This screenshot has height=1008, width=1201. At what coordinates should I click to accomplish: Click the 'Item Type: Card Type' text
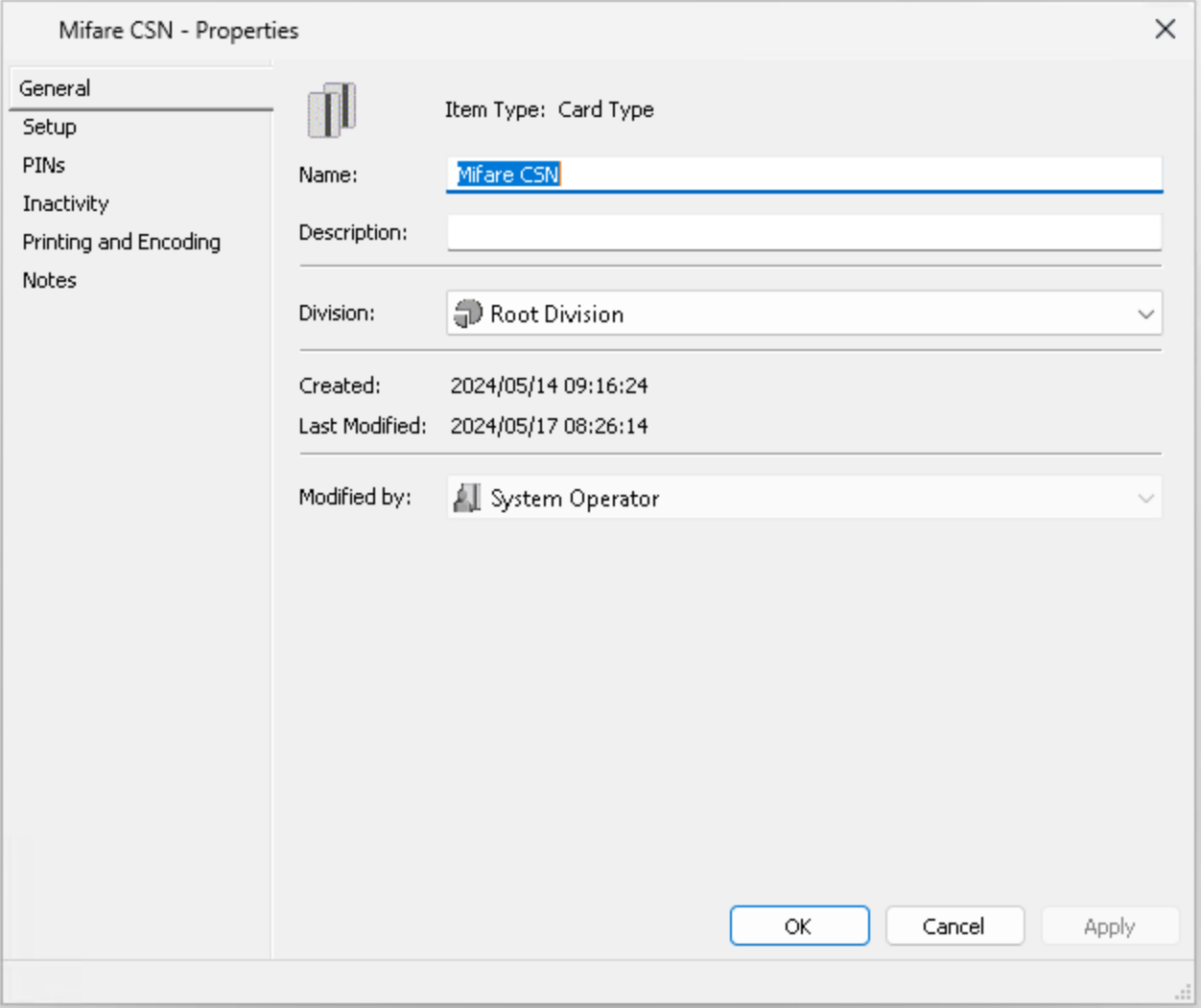coord(550,109)
